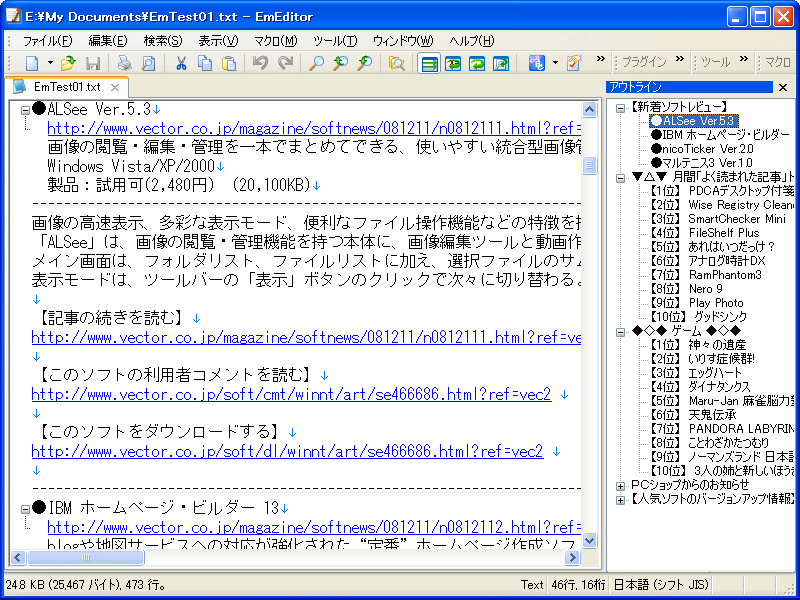Screen dimensions: 800x600
Task: Click the EmEditor icon in the title bar
Action: tap(13, 16)
